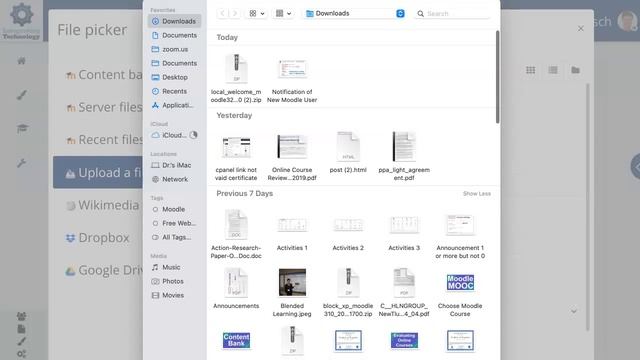Choose Recent files repository
The width and height of the screenshot is (640, 360).
[104, 140]
